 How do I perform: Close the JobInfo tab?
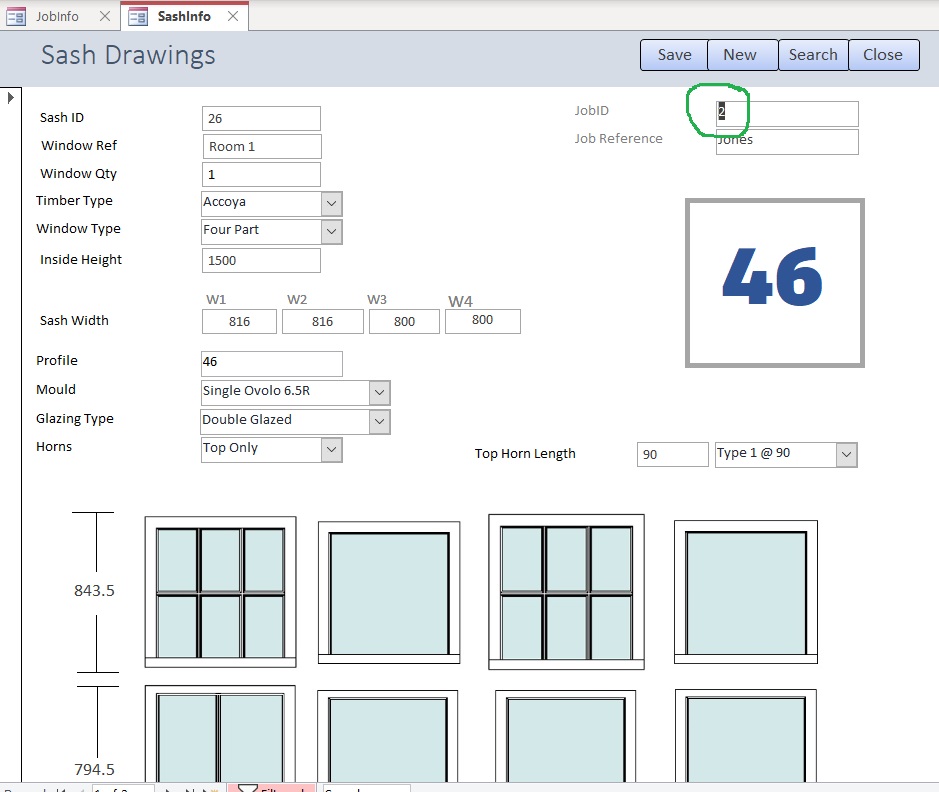point(105,16)
